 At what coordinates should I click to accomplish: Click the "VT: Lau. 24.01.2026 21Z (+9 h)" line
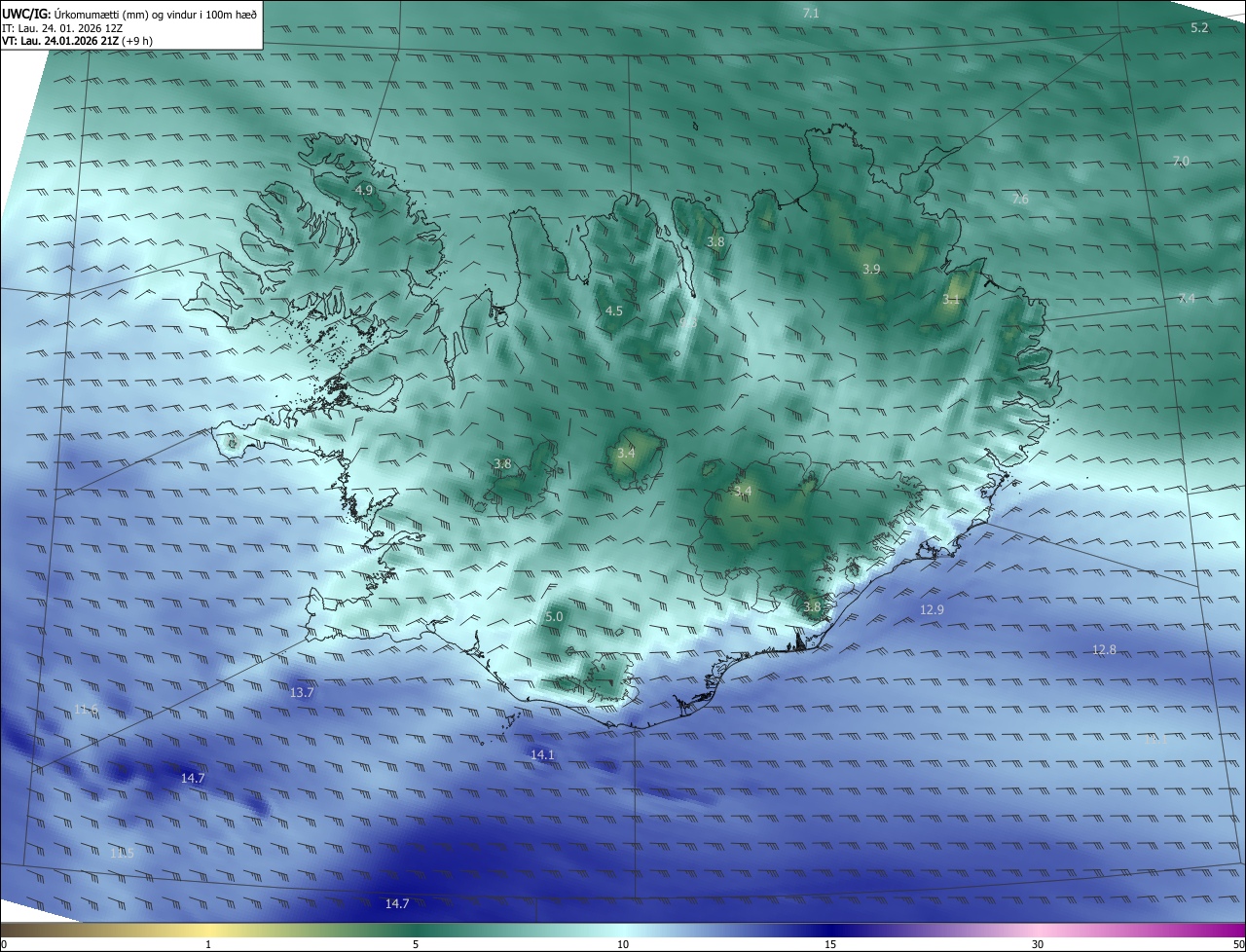click(77, 41)
